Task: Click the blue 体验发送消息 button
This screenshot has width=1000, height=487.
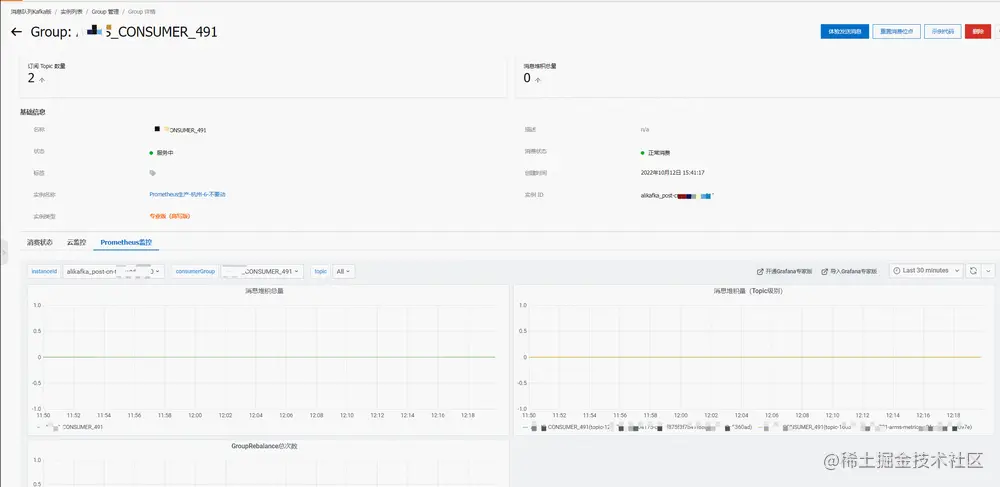Action: point(844,31)
